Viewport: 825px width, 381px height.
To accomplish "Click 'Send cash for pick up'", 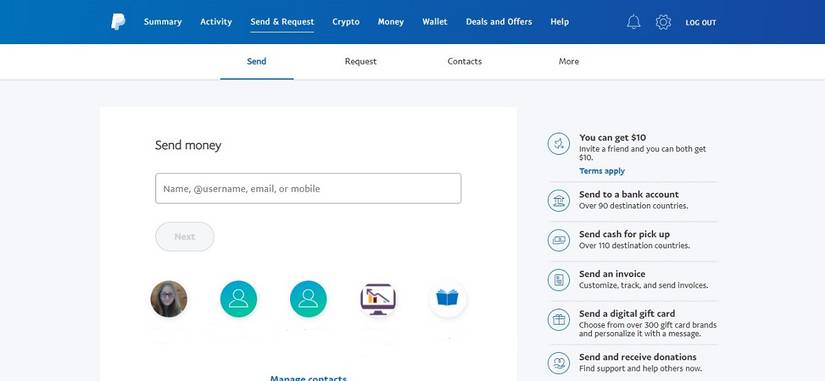I will (x=625, y=234).
